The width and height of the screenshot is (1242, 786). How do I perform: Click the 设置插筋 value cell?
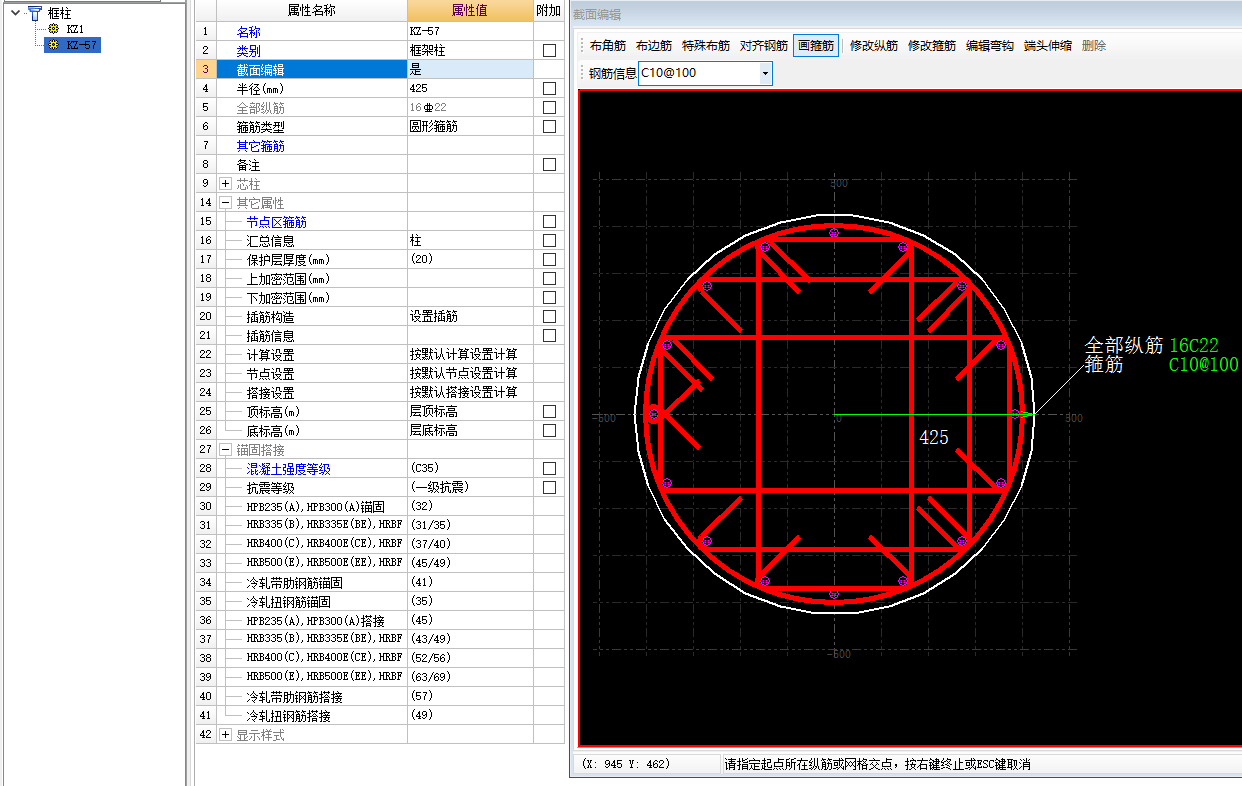coord(470,316)
